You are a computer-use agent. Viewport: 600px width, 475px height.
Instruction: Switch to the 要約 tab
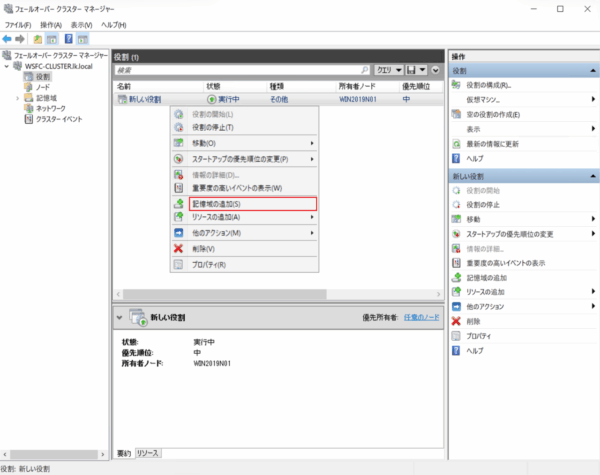124,453
